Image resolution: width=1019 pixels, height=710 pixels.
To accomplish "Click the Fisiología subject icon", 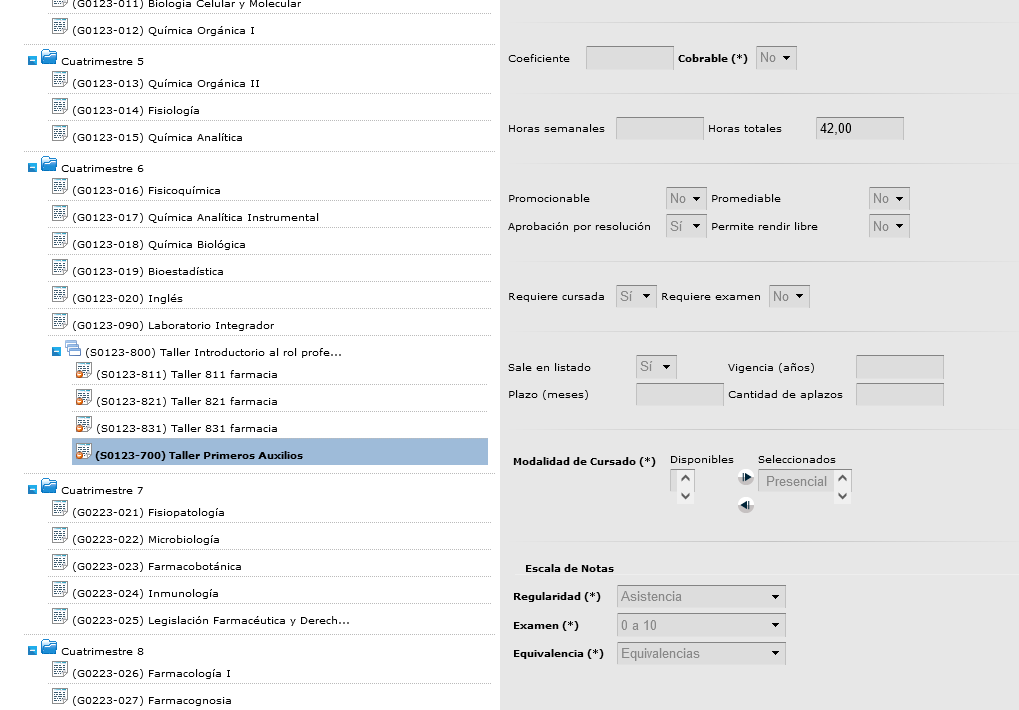I will [60, 106].
